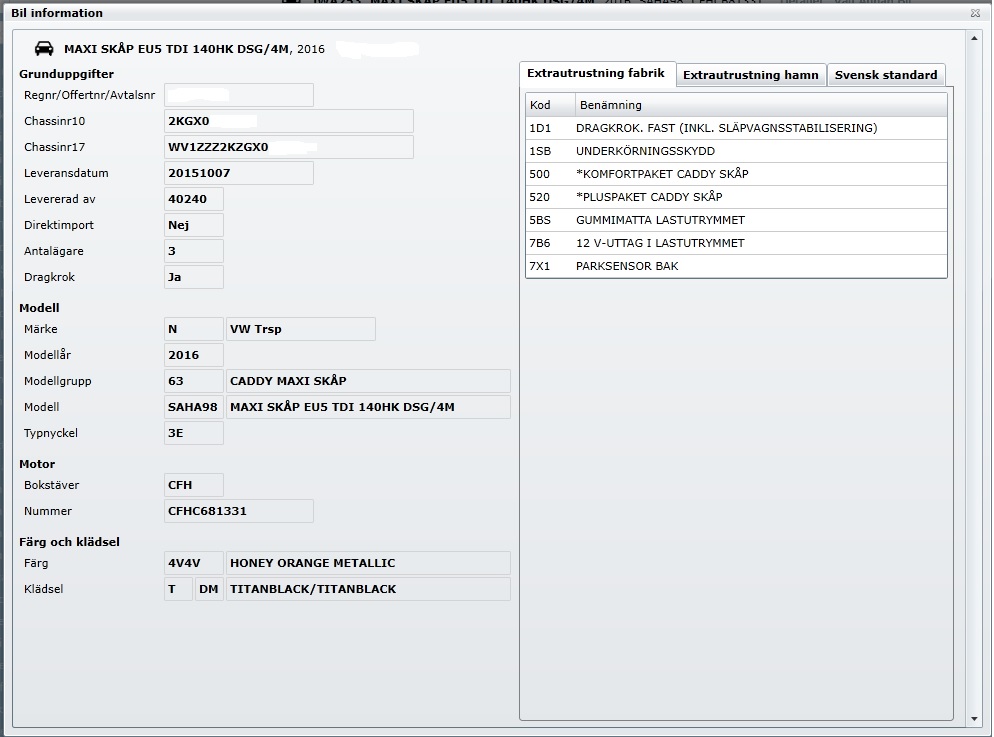Image resolution: width=994 pixels, height=737 pixels.
Task: Click the scrollbar down arrow
Action: [x=974, y=719]
